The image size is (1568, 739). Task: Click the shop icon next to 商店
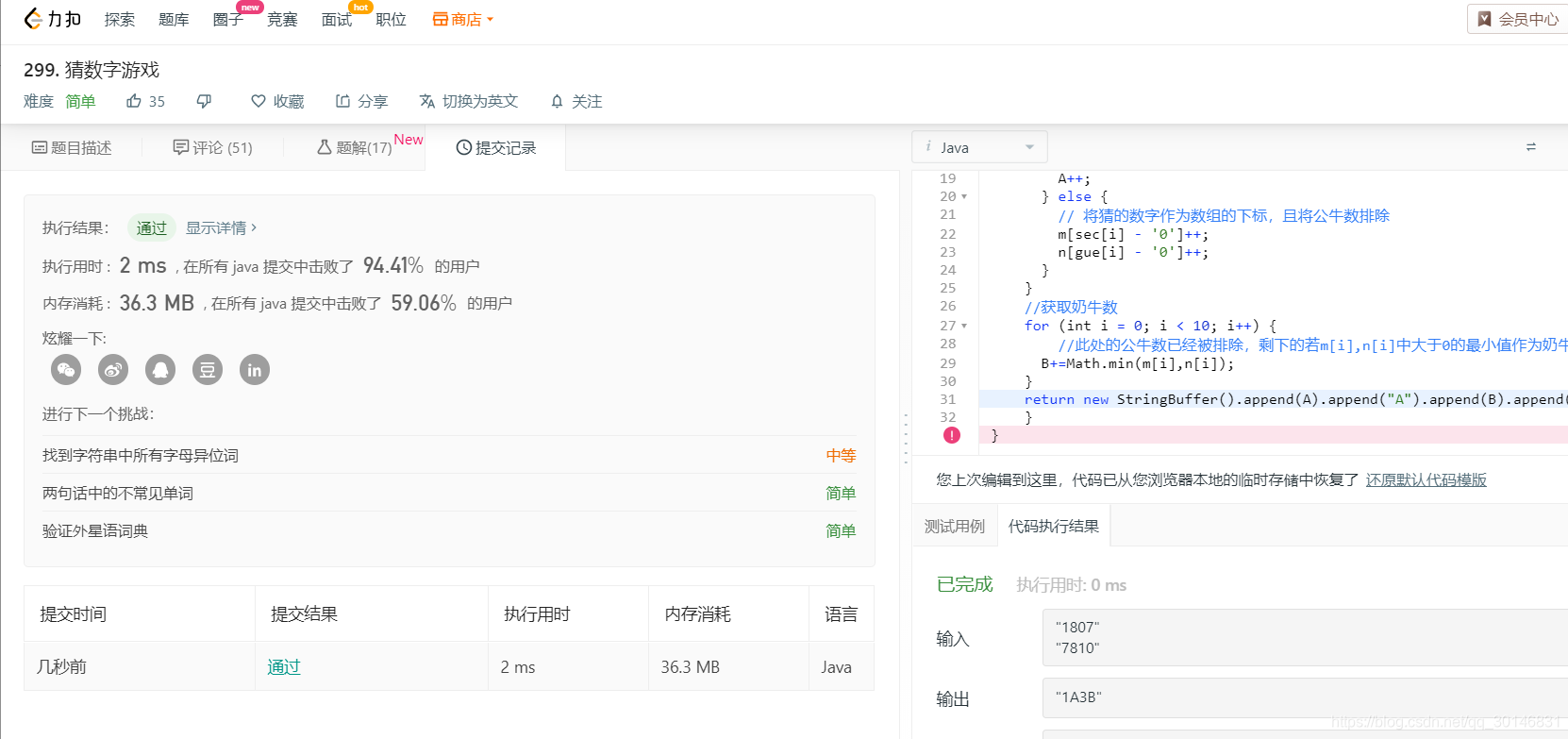(x=440, y=19)
